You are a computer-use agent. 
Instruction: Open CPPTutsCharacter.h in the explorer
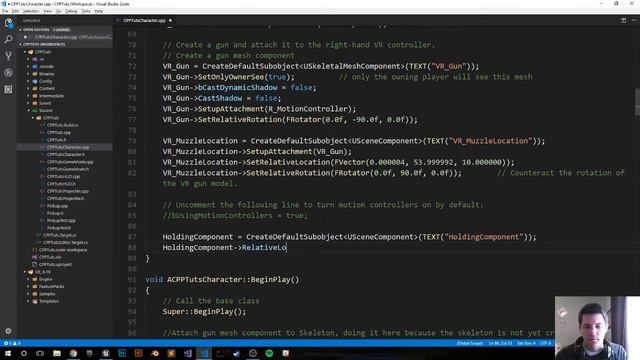click(66, 155)
